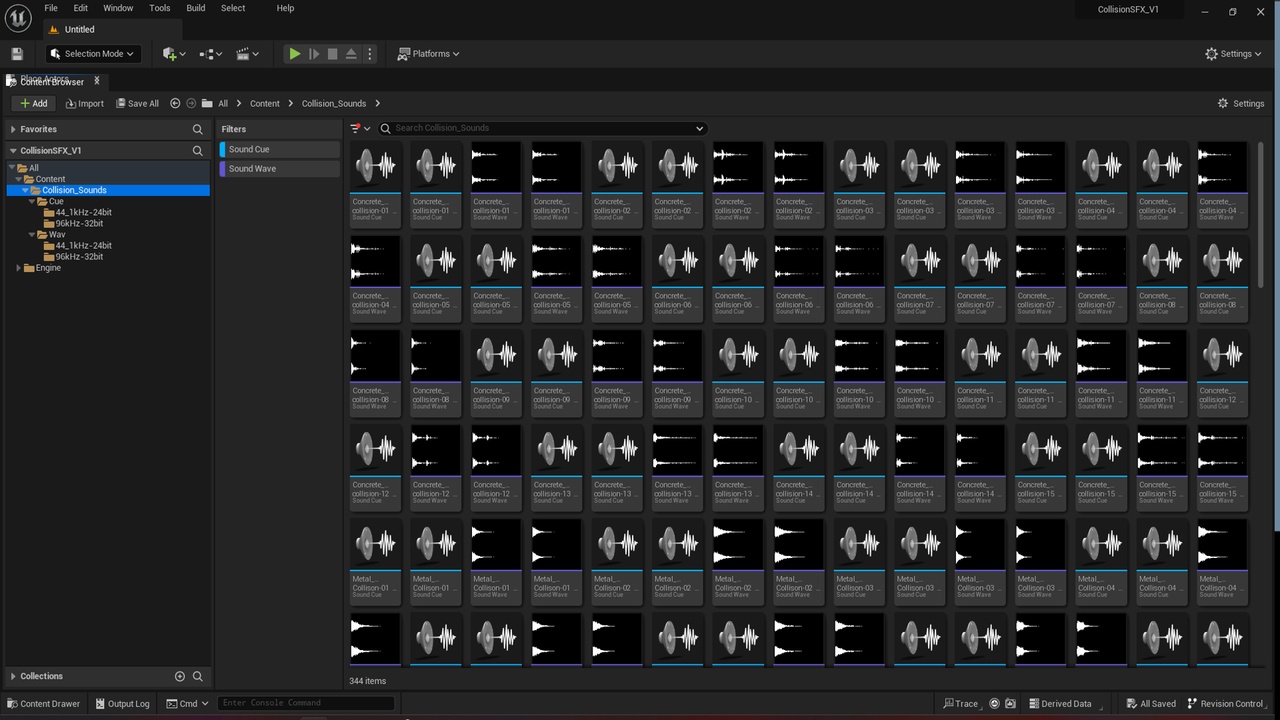Open the Cmd console type dropdown
The image size is (1280, 720).
click(x=187, y=703)
